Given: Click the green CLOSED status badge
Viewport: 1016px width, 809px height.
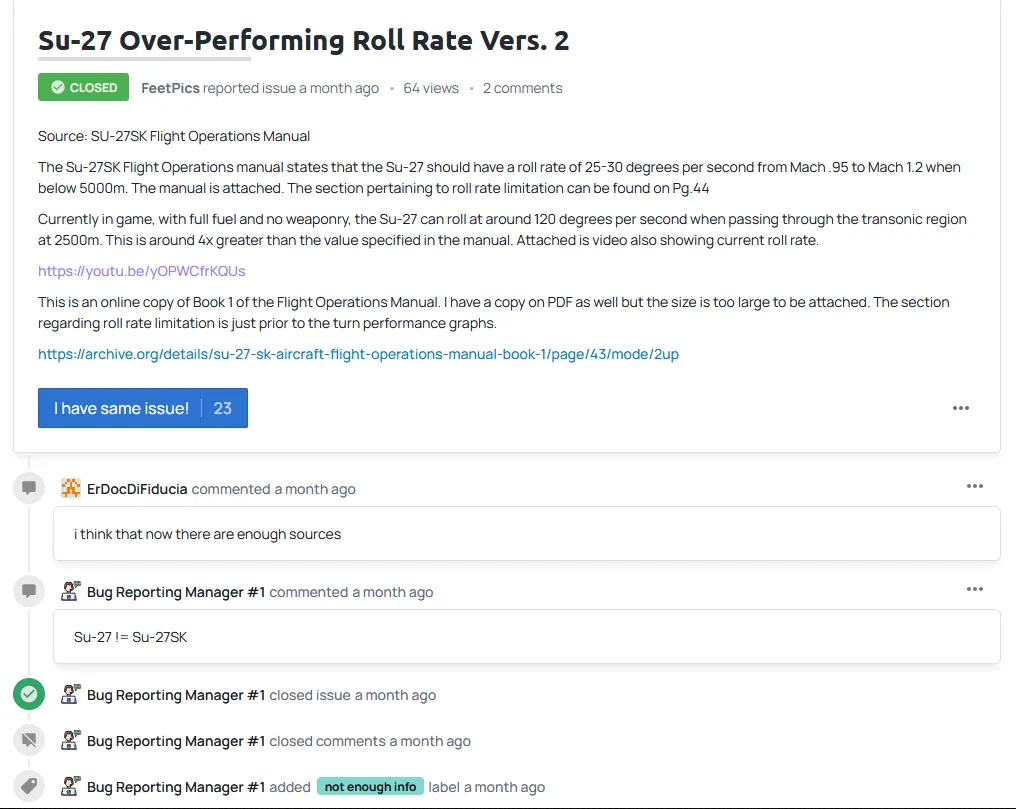Looking at the screenshot, I should pyautogui.click(x=84, y=88).
